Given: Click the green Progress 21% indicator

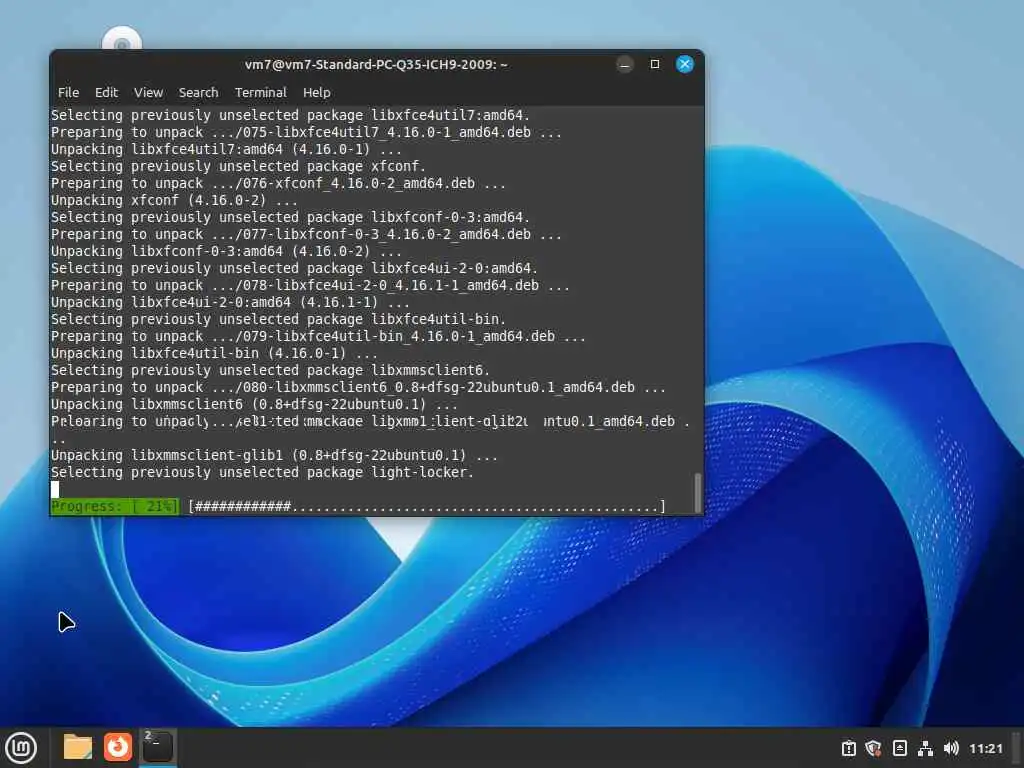Looking at the screenshot, I should (x=115, y=506).
